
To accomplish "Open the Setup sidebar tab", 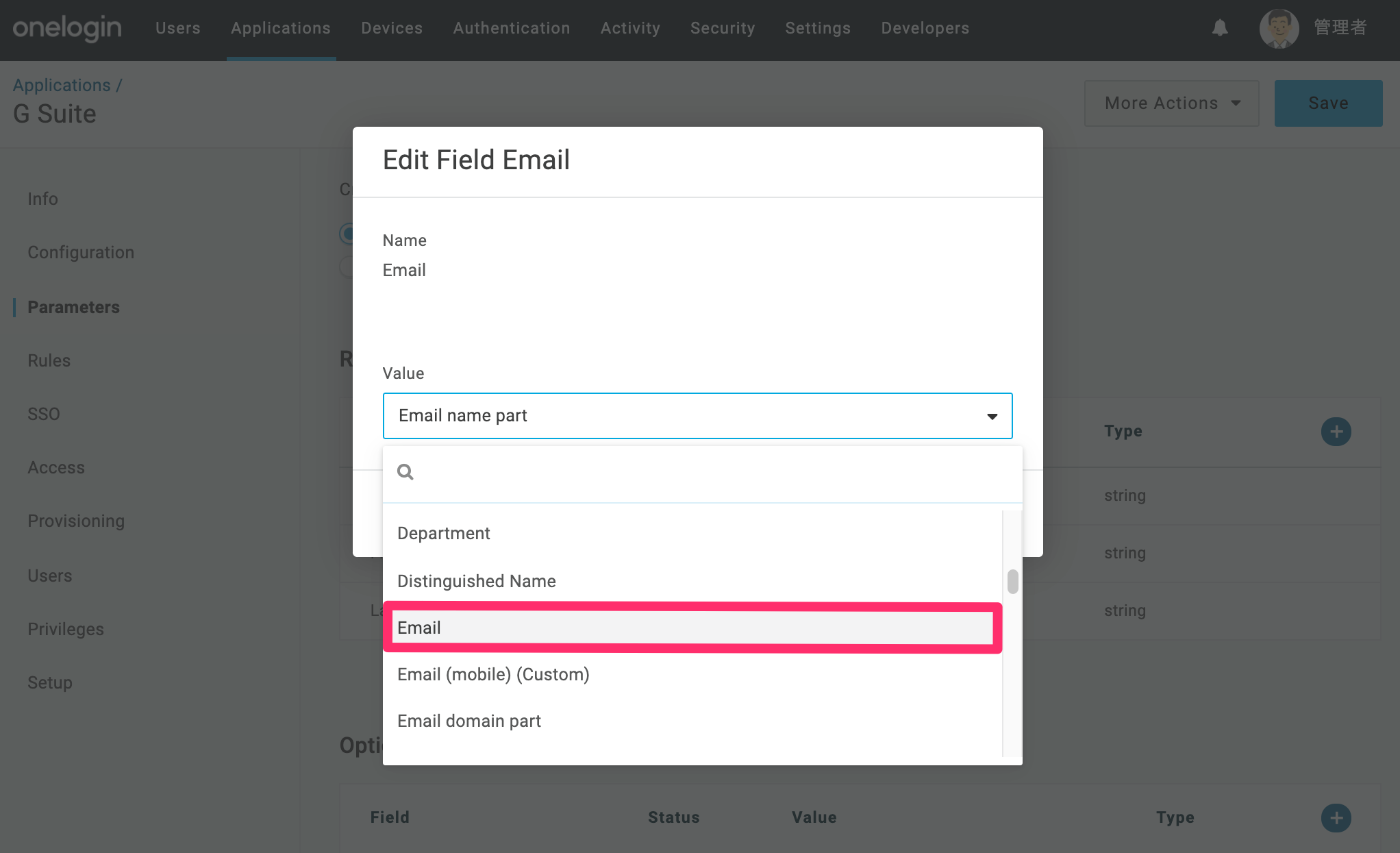I will point(50,682).
